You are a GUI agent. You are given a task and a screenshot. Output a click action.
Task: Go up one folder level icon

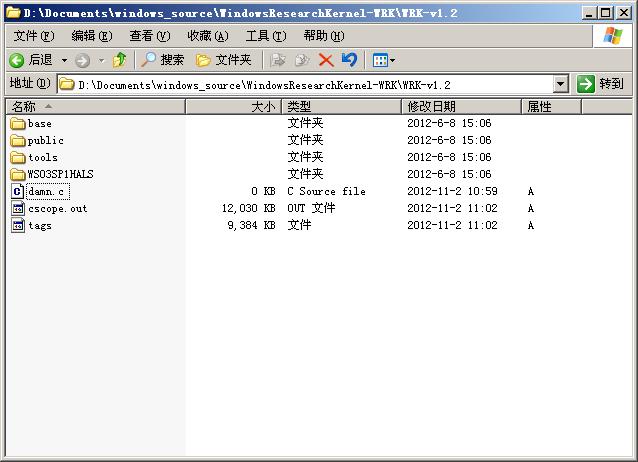pos(119,60)
